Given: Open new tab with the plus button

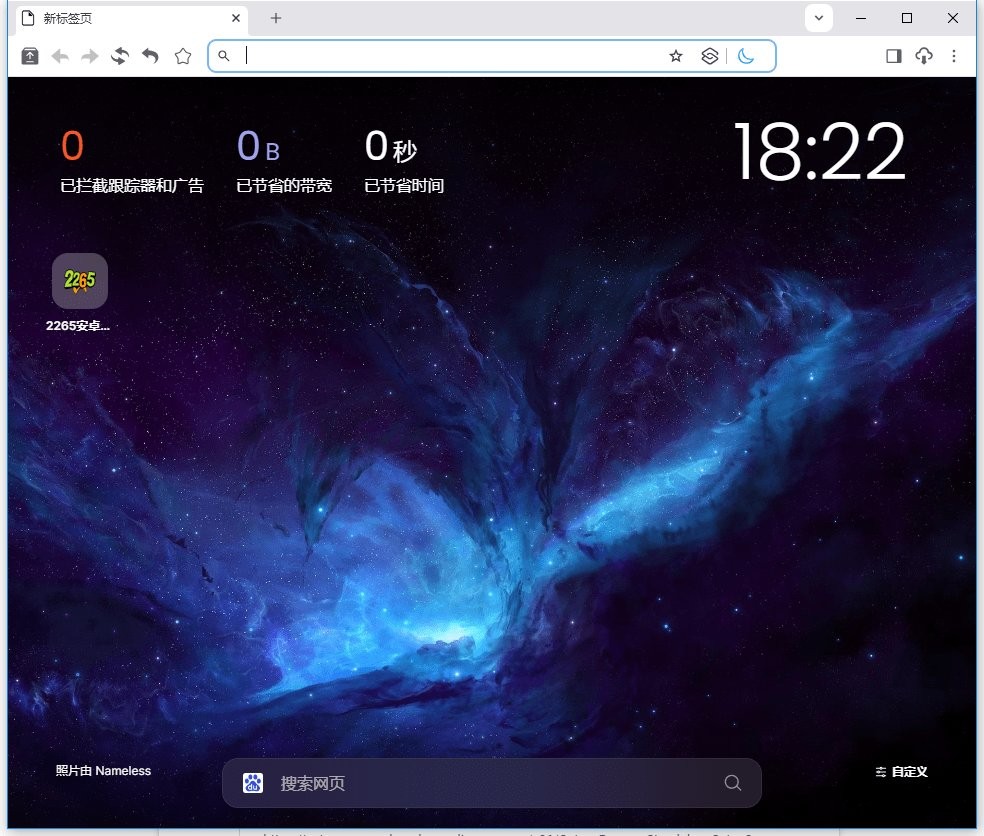Looking at the screenshot, I should [275, 18].
